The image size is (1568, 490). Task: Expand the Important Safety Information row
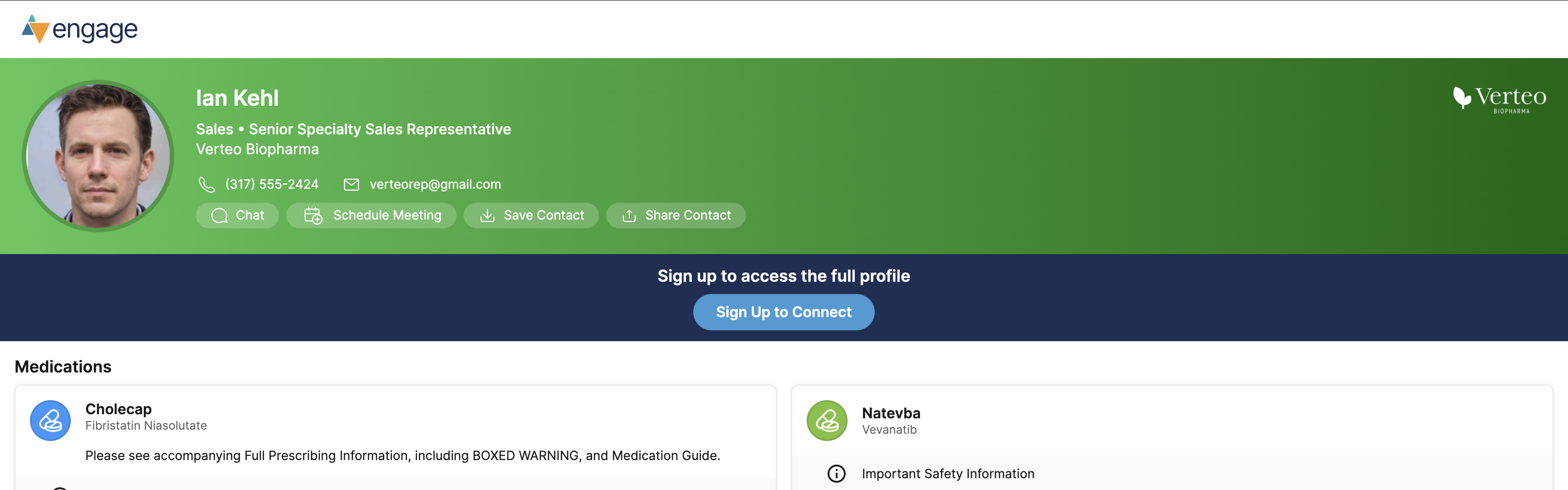[948, 474]
